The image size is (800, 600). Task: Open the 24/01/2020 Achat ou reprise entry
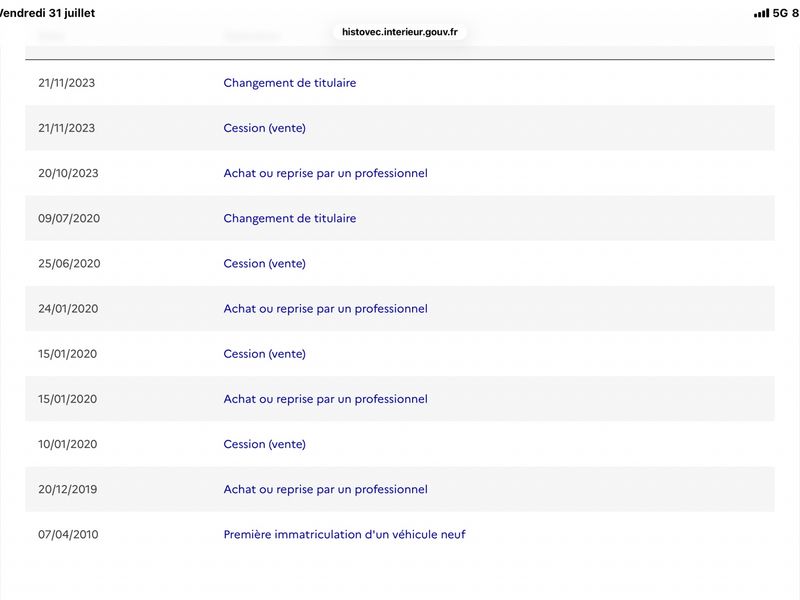[326, 309]
